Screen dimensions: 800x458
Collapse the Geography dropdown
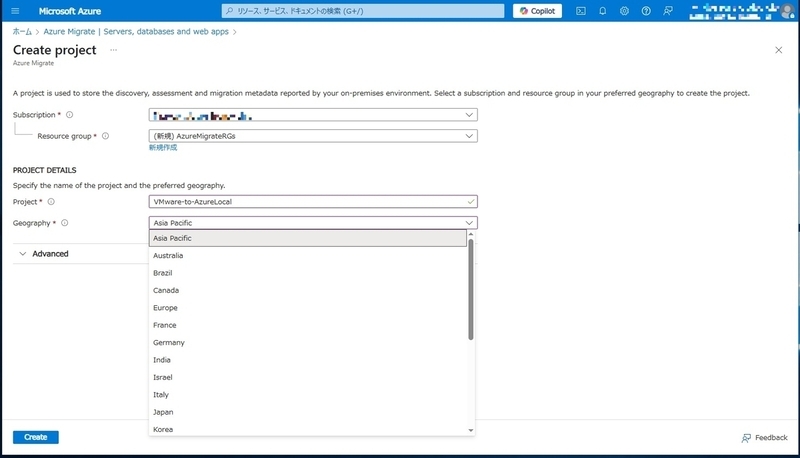(x=313, y=223)
